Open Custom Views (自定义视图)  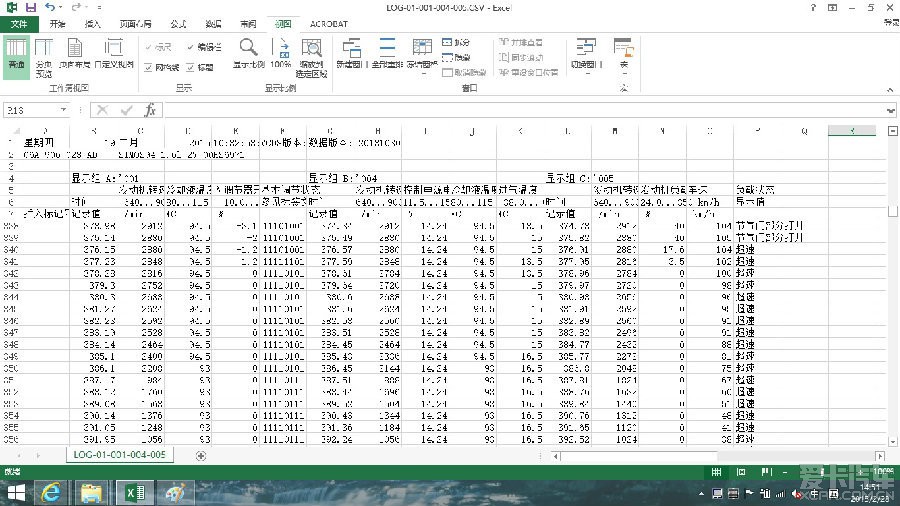click(114, 55)
